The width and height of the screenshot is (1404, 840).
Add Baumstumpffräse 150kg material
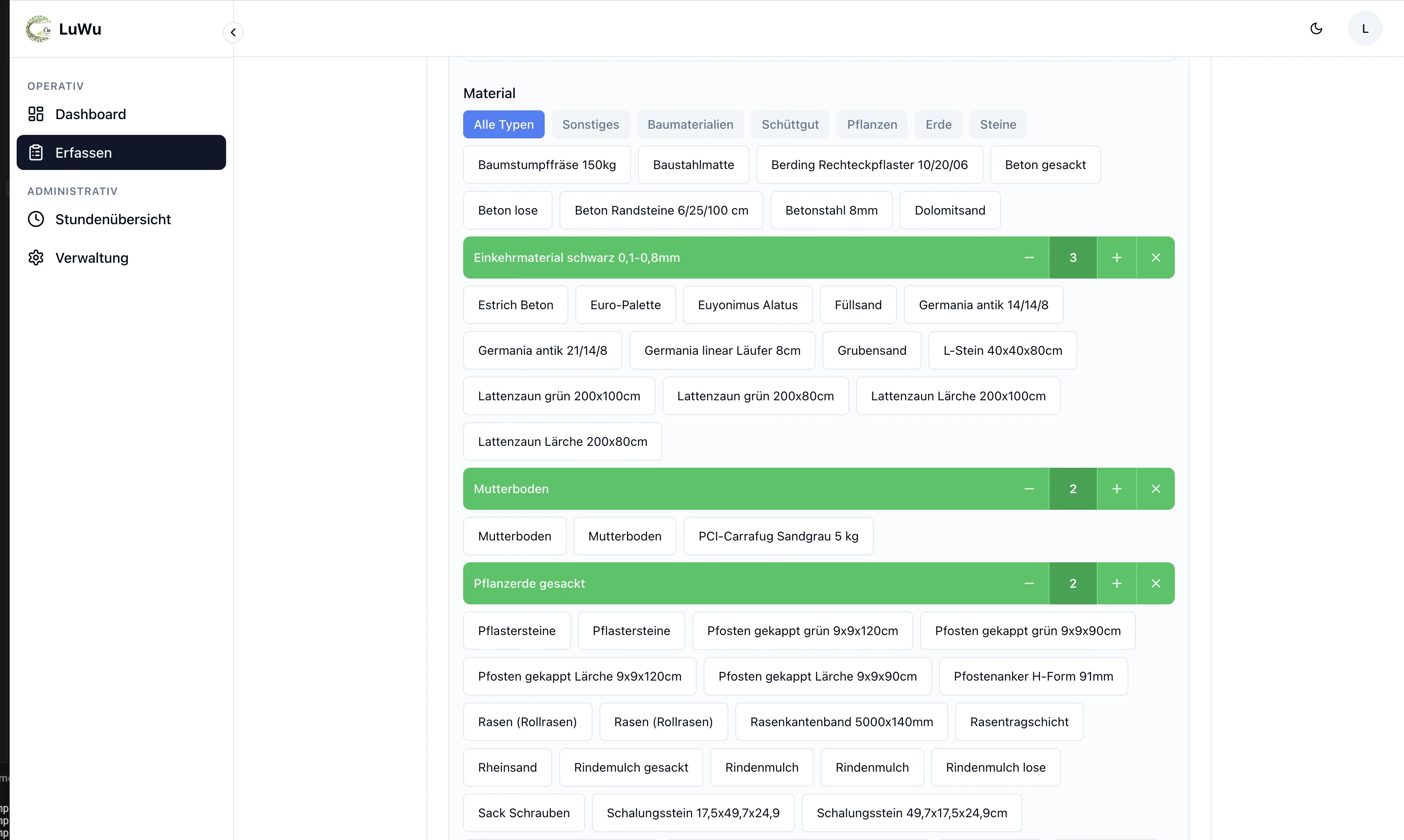pos(546,165)
